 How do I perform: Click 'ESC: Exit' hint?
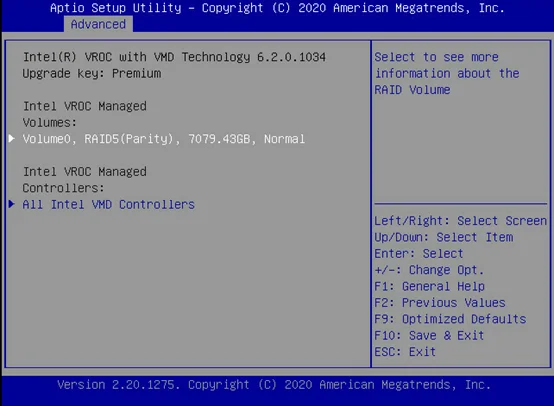click(405, 352)
